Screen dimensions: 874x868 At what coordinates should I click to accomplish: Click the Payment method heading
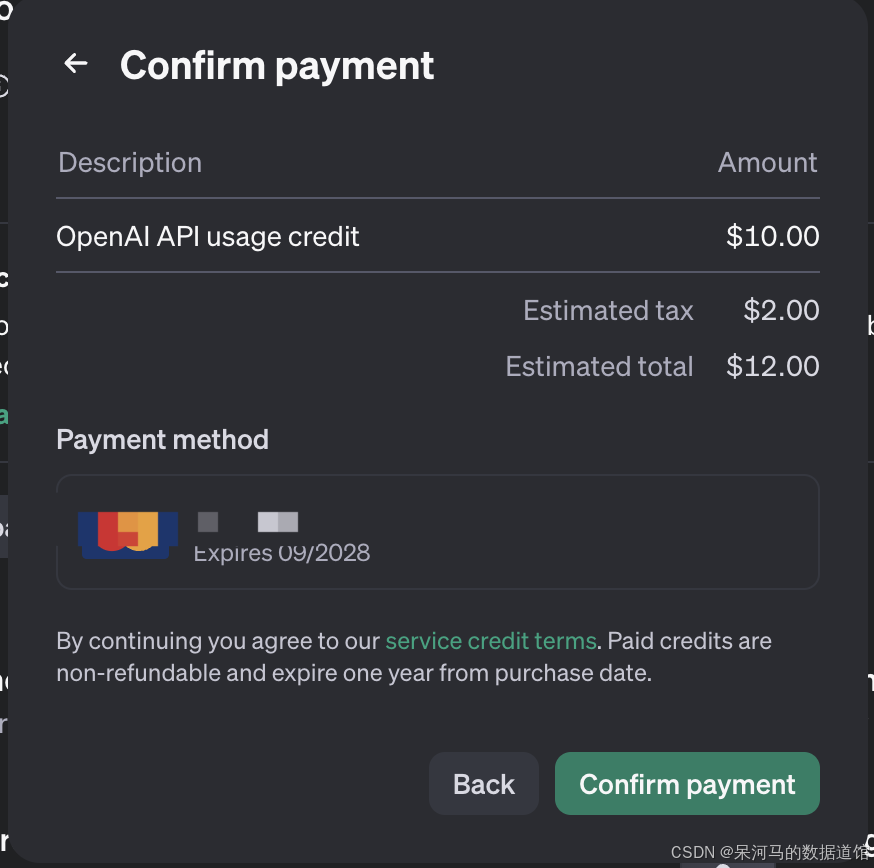162,439
